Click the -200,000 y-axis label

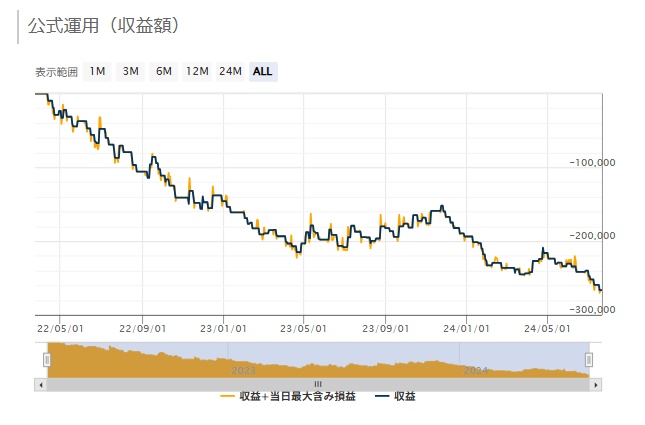click(x=592, y=236)
